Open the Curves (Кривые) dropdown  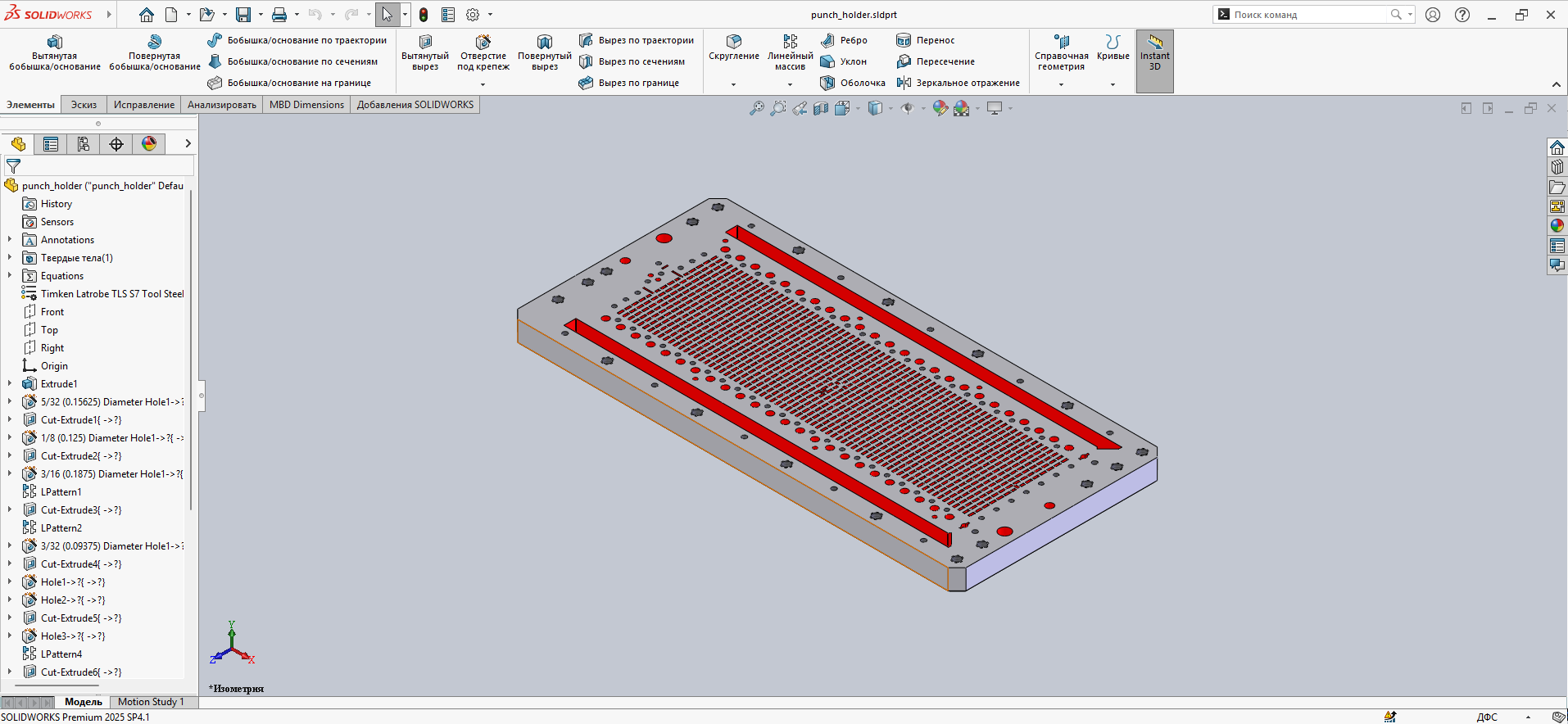pos(1113,84)
